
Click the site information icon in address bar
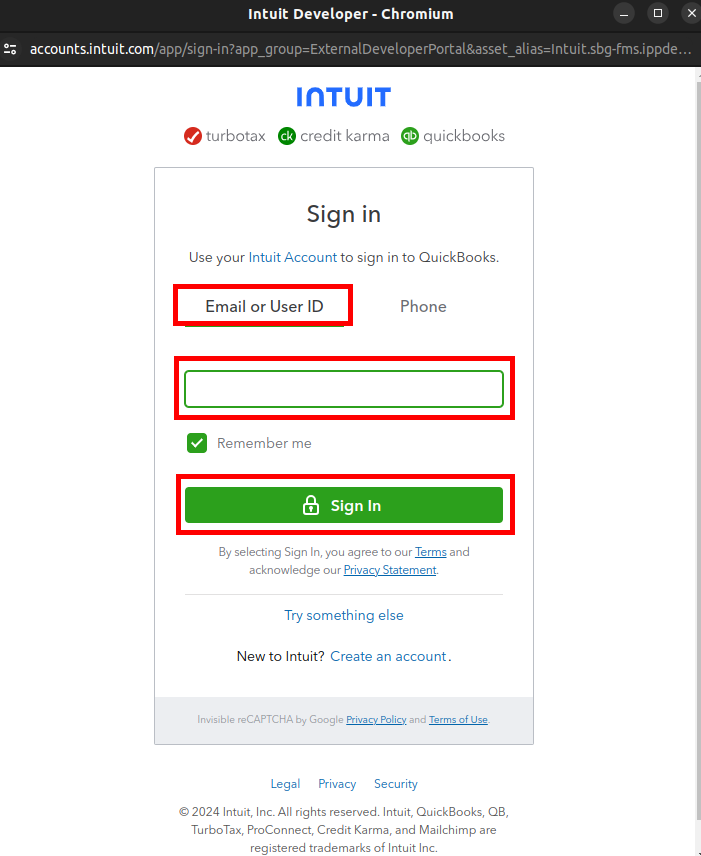point(11,48)
